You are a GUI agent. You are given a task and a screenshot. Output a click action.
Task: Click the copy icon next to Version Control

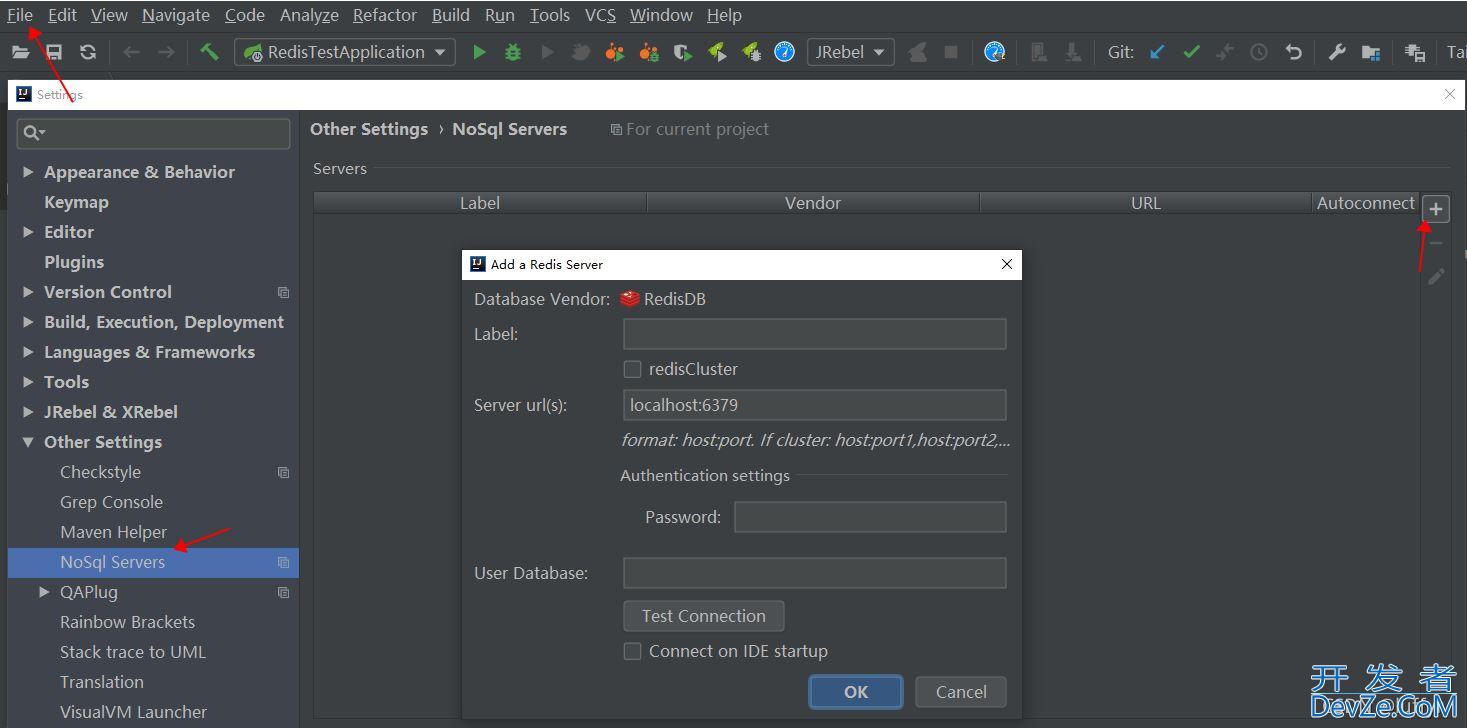(x=283, y=292)
